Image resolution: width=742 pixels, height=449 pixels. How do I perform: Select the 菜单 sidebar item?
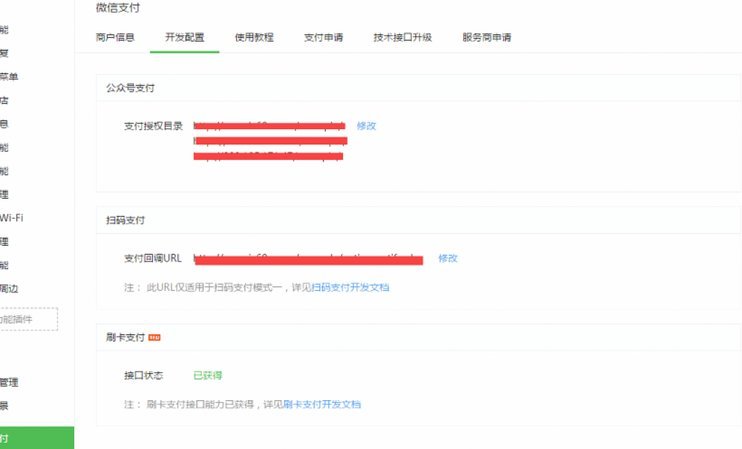(x=9, y=77)
